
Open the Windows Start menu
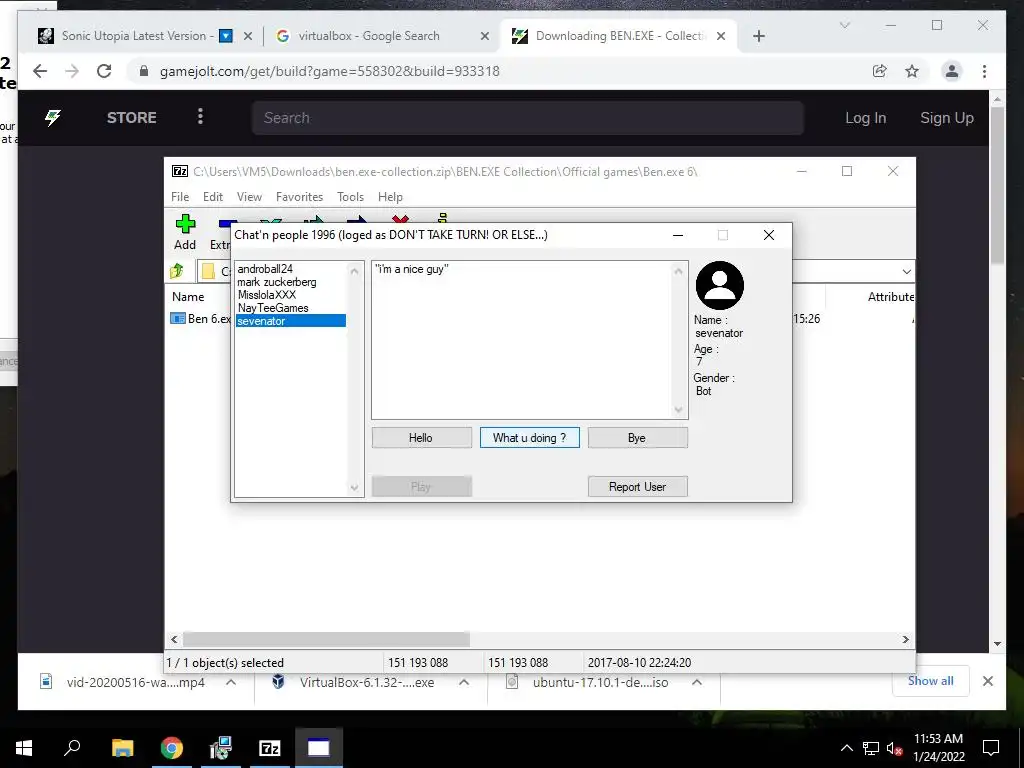point(24,748)
